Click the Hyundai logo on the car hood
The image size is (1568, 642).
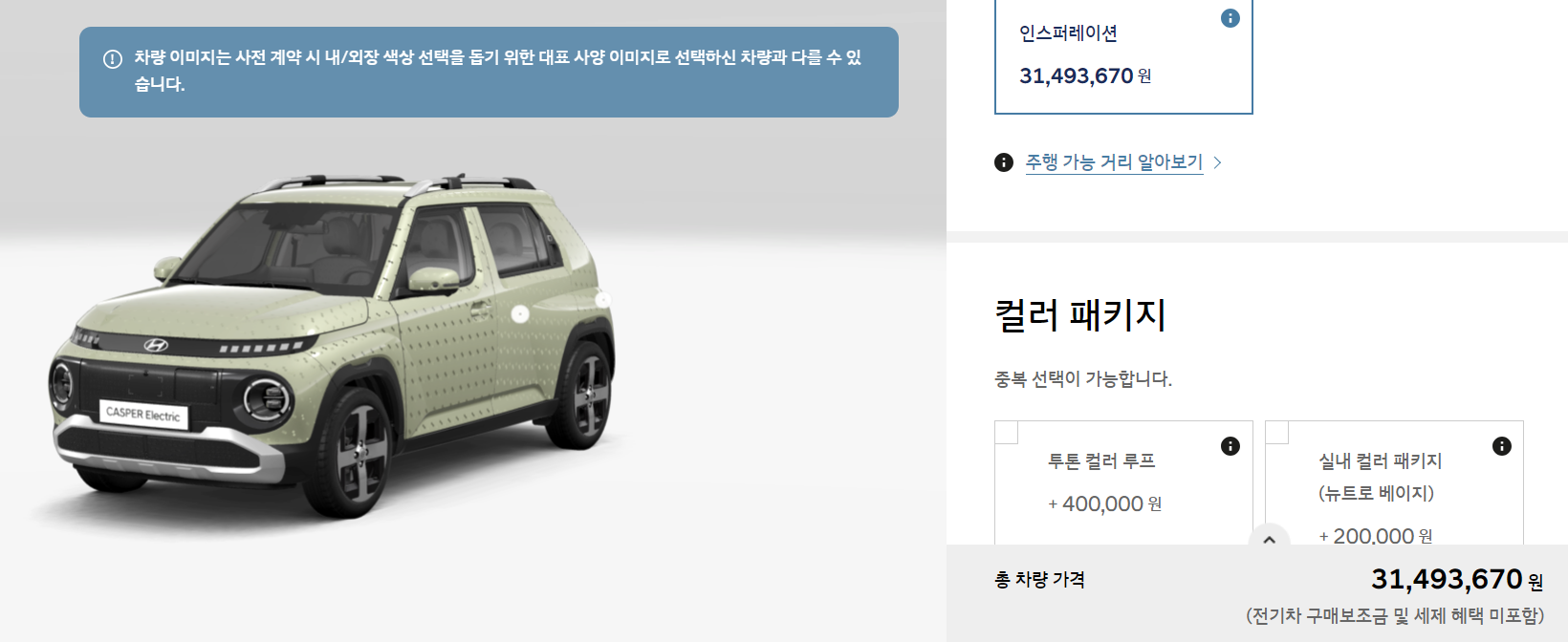(x=156, y=345)
